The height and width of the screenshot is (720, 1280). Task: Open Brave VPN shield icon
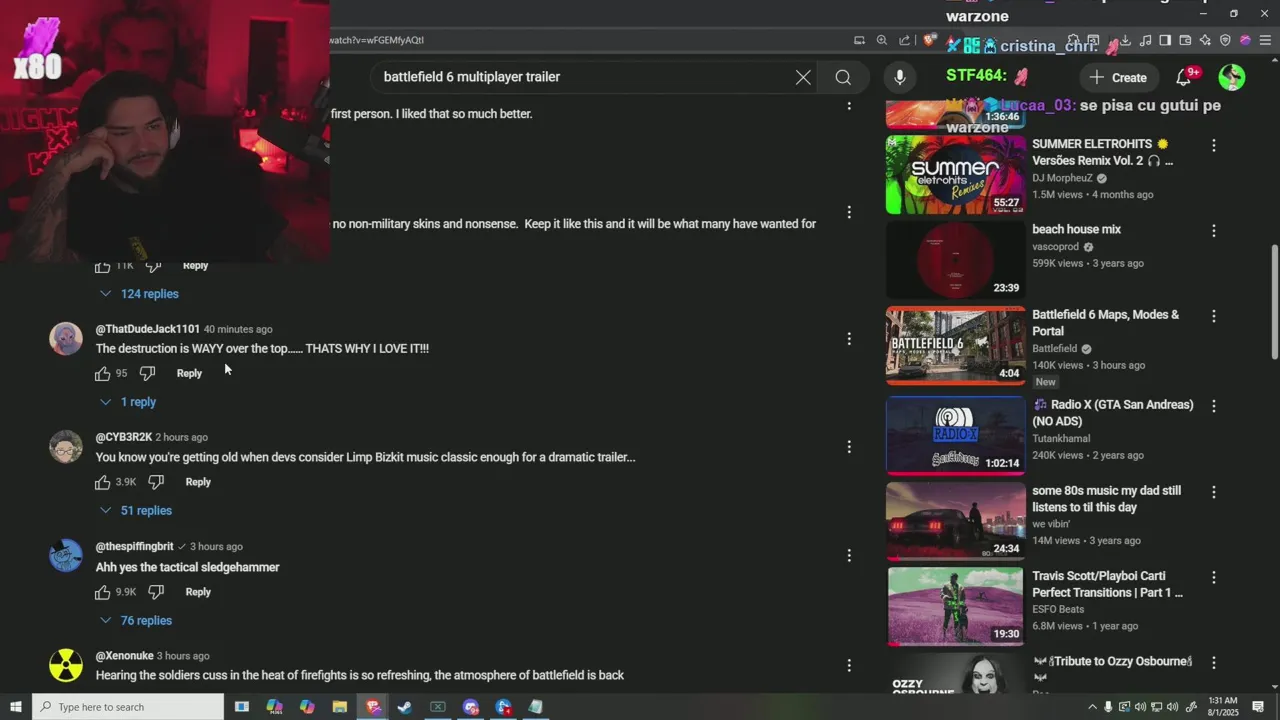(1225, 40)
